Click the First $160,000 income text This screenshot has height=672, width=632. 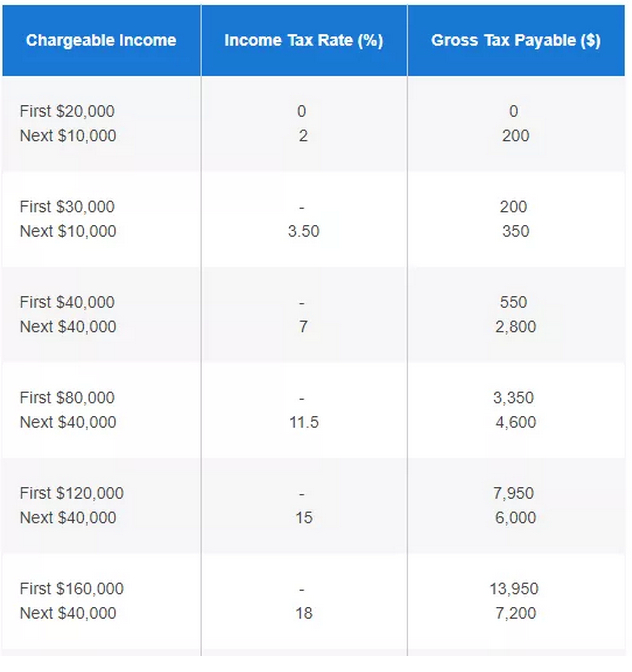coord(71,589)
